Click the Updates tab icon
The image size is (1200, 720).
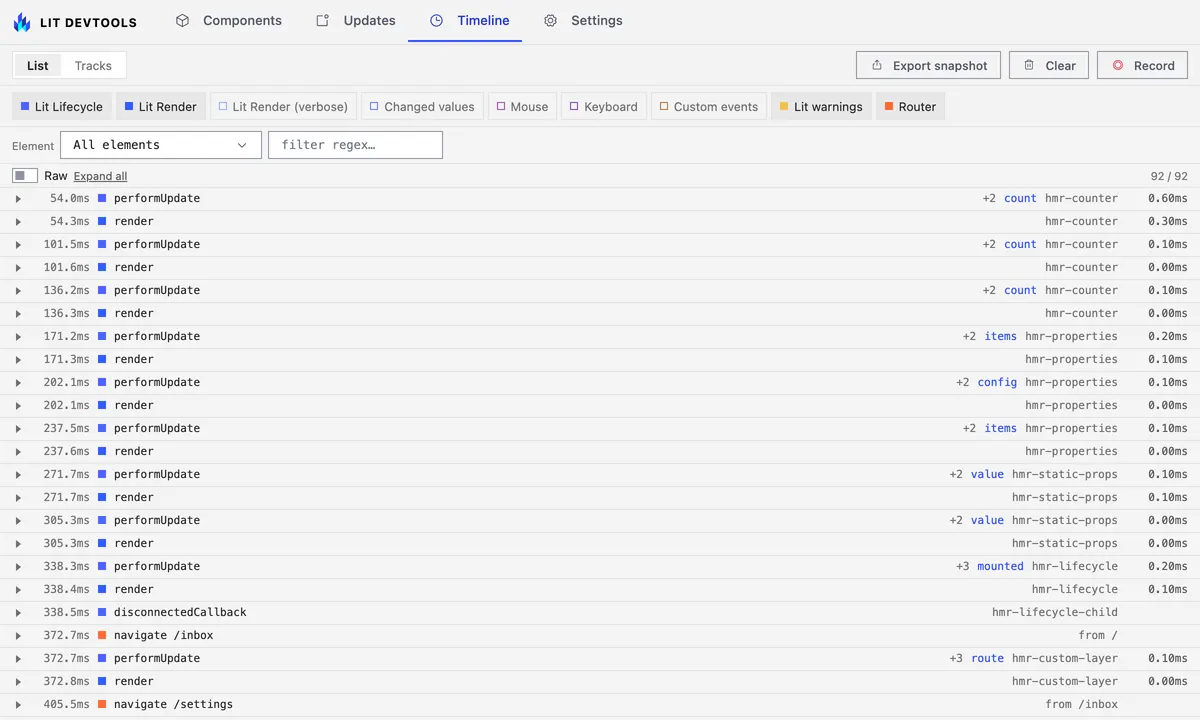pos(322,20)
